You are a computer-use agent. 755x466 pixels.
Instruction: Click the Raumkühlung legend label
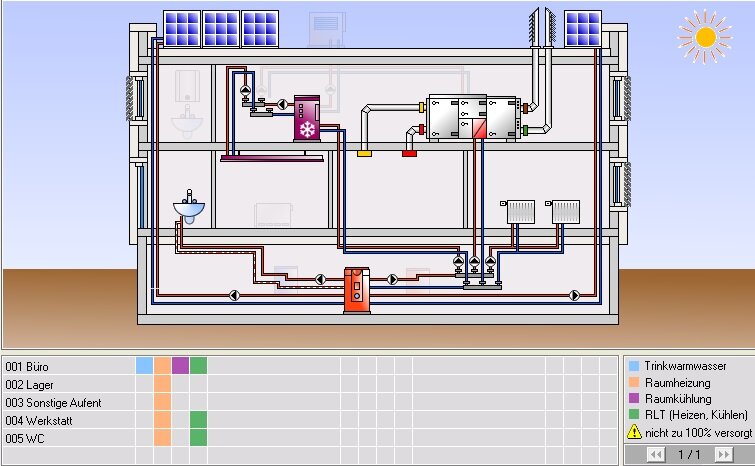point(678,399)
